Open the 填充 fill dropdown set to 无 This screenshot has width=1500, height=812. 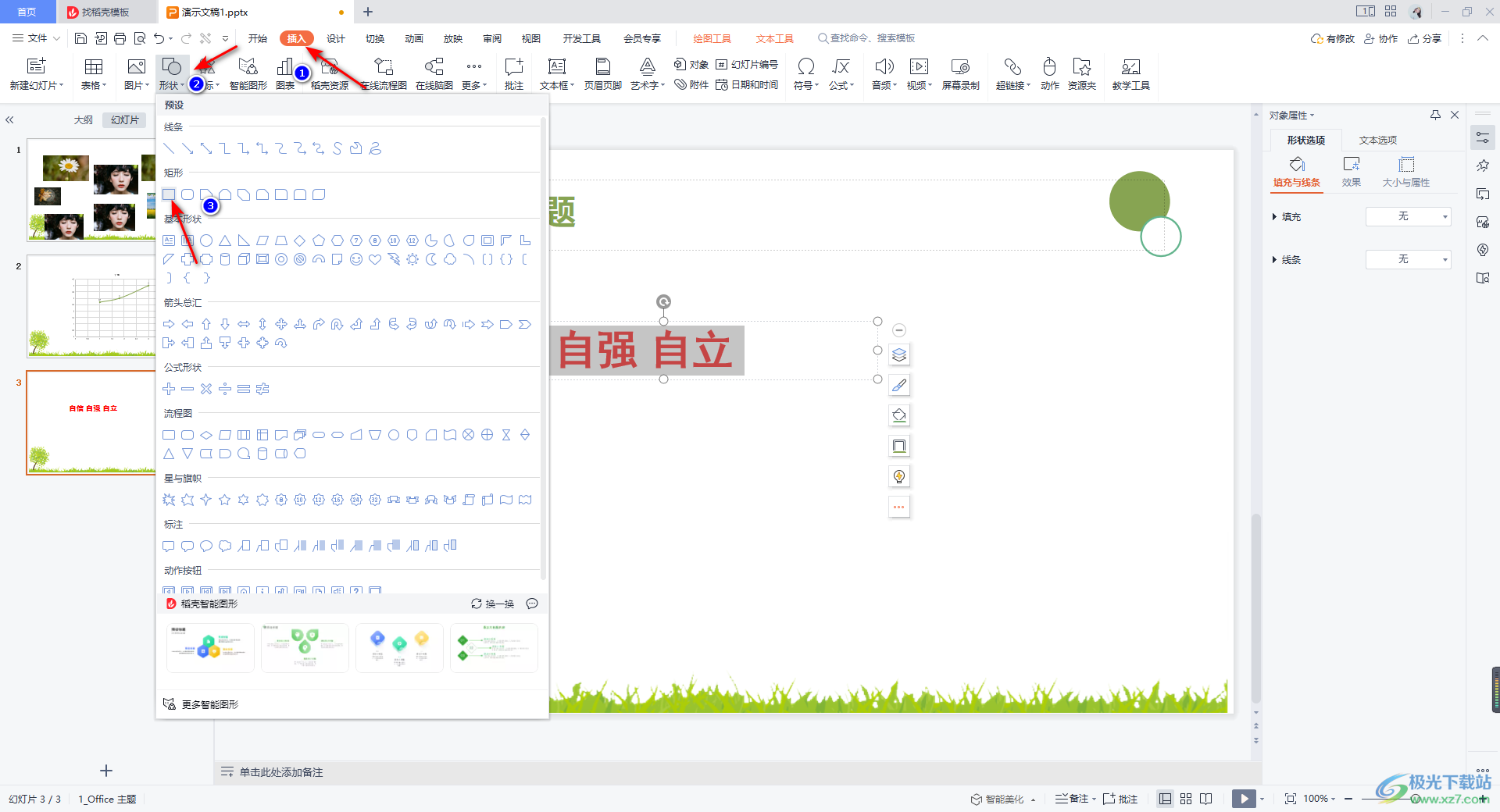(x=1408, y=216)
